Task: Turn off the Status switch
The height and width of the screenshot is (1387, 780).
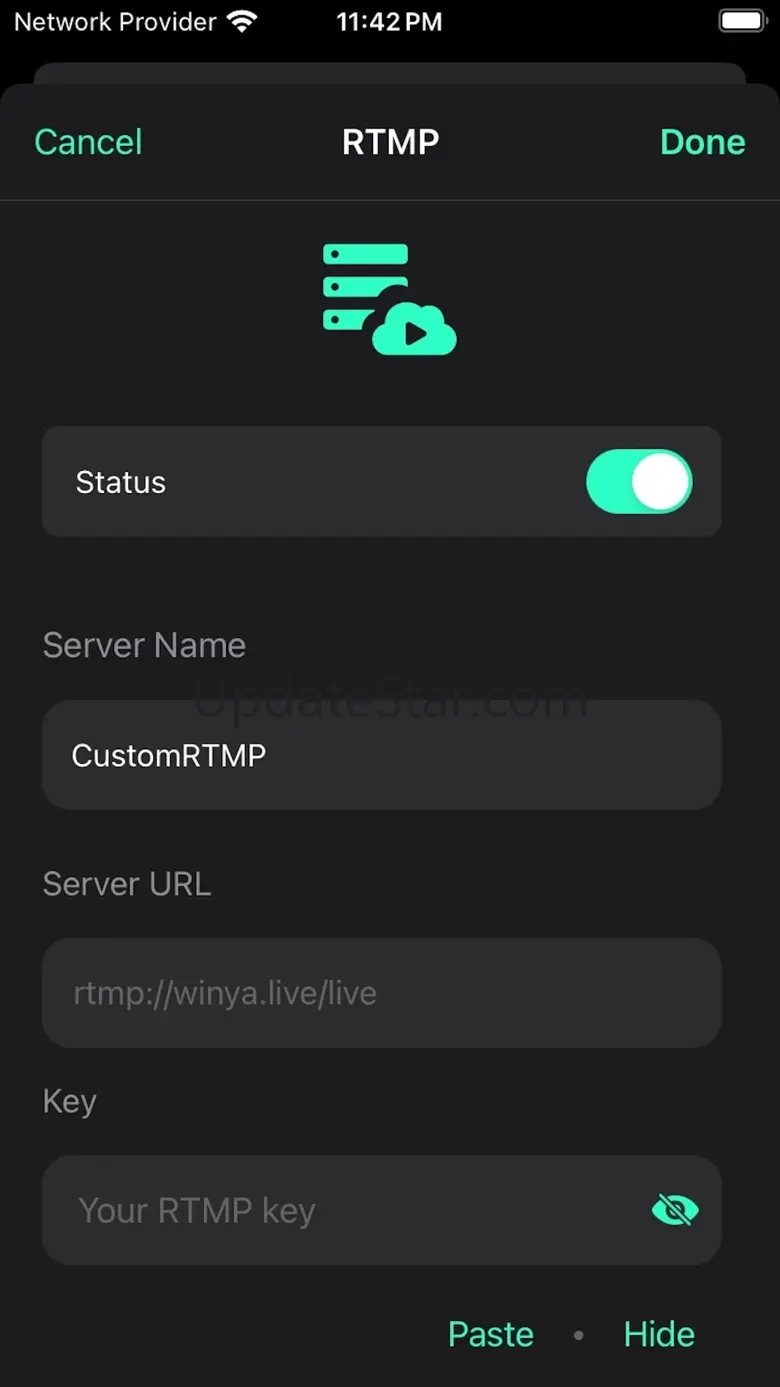Action: pos(639,482)
